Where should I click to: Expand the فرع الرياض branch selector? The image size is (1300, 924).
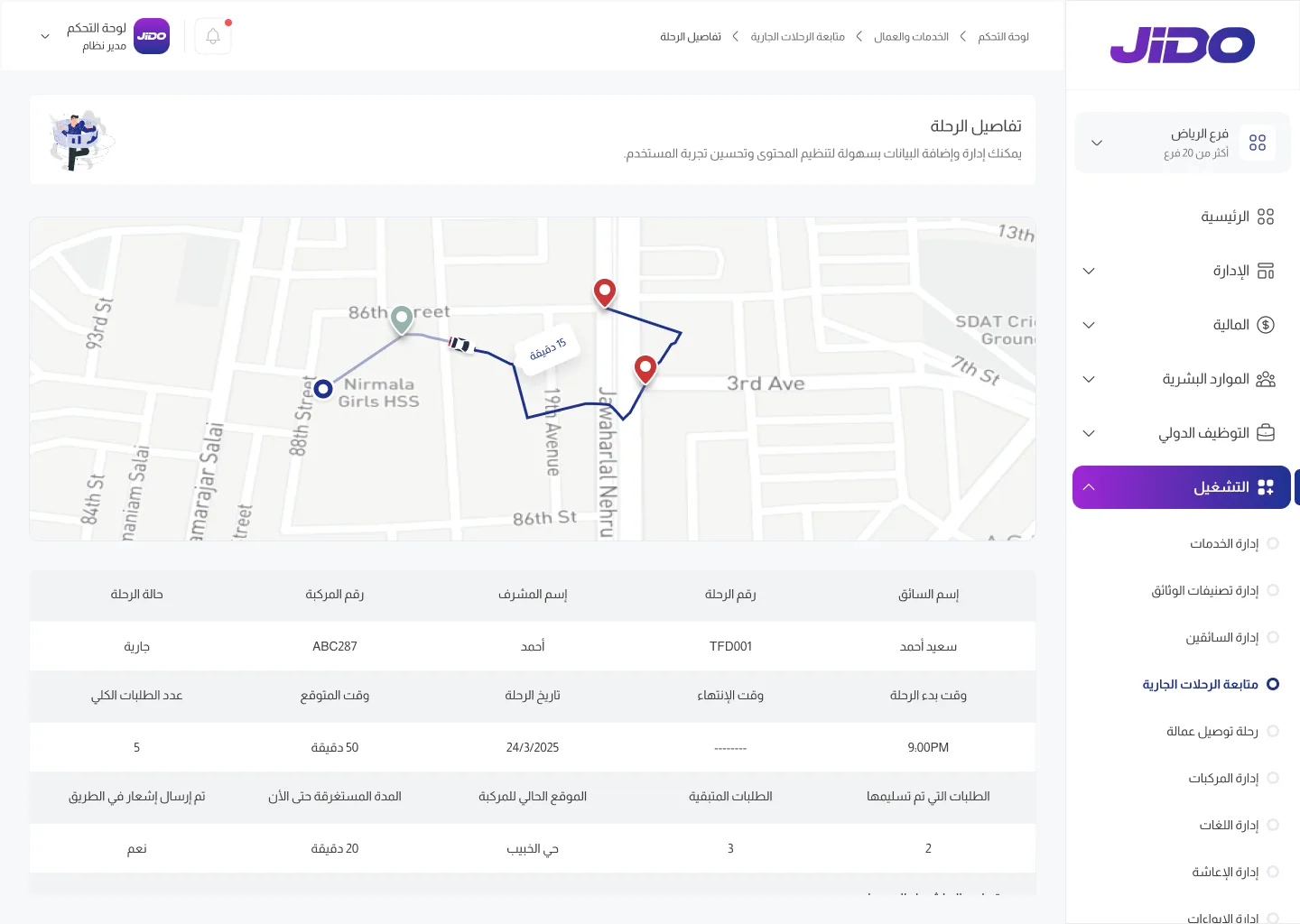click(1097, 143)
